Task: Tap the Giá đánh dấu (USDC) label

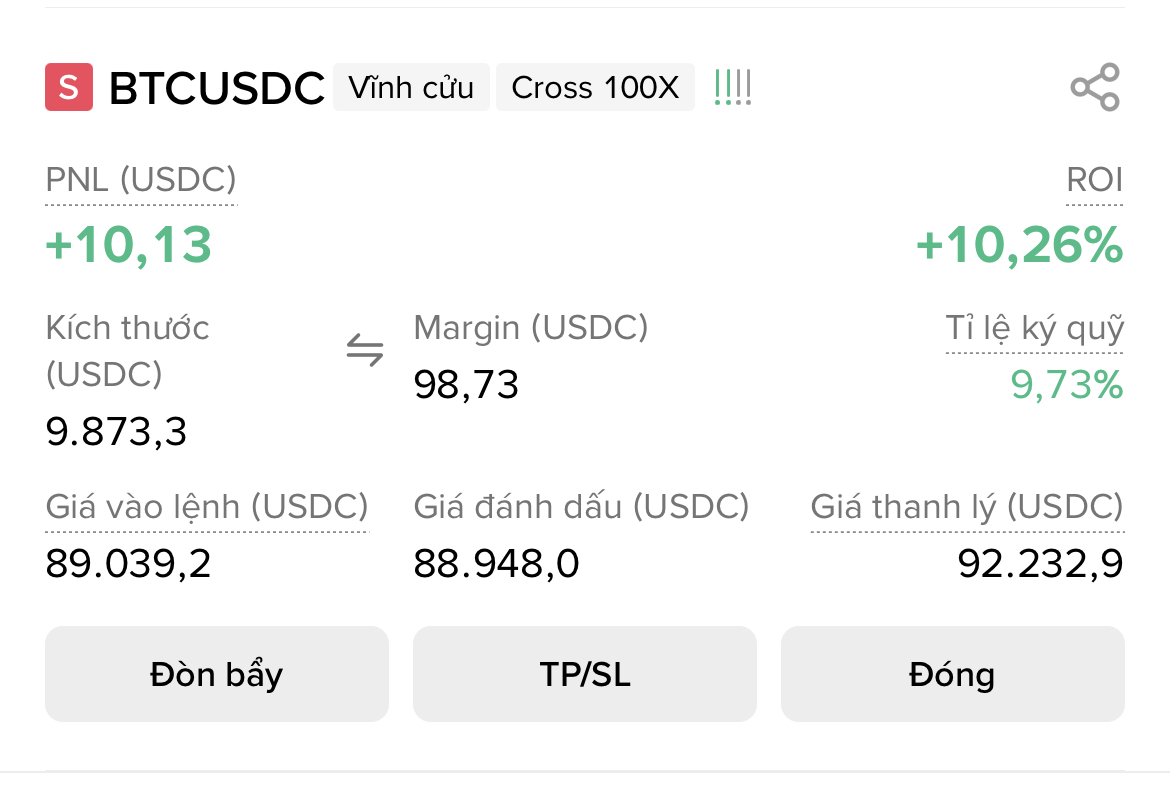Action: coord(581,507)
